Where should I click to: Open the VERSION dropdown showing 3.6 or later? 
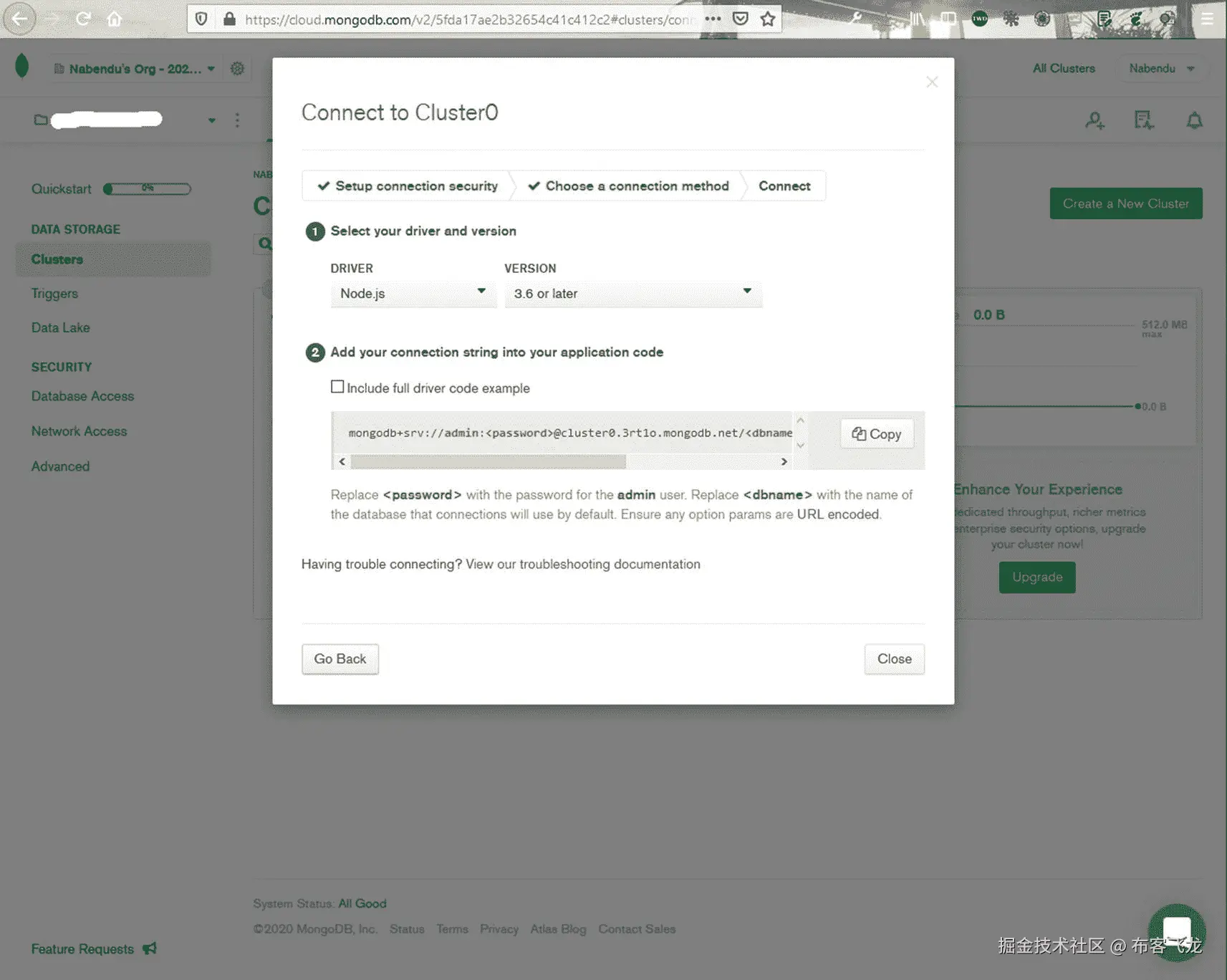[x=633, y=294]
